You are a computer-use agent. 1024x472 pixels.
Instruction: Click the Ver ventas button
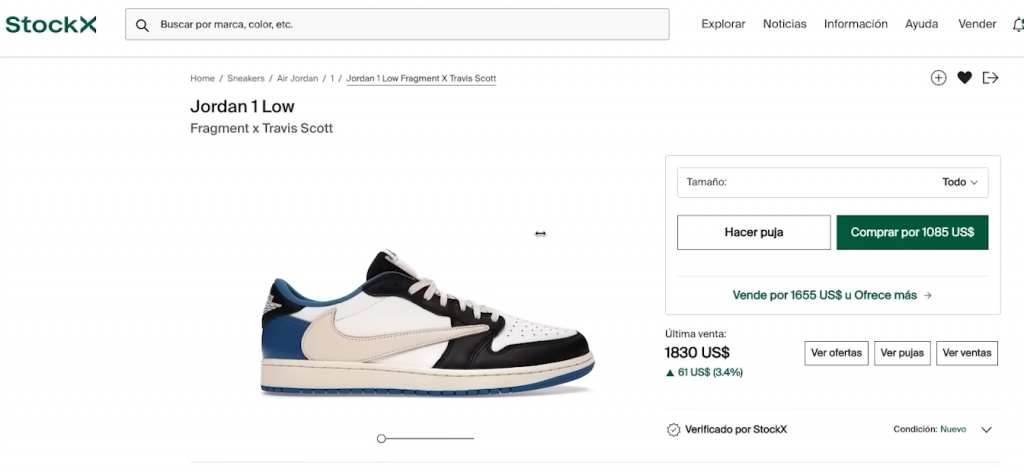966,353
